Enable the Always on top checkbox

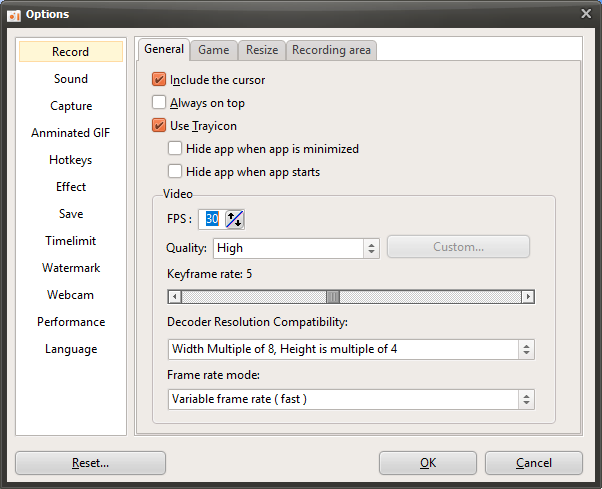159,103
